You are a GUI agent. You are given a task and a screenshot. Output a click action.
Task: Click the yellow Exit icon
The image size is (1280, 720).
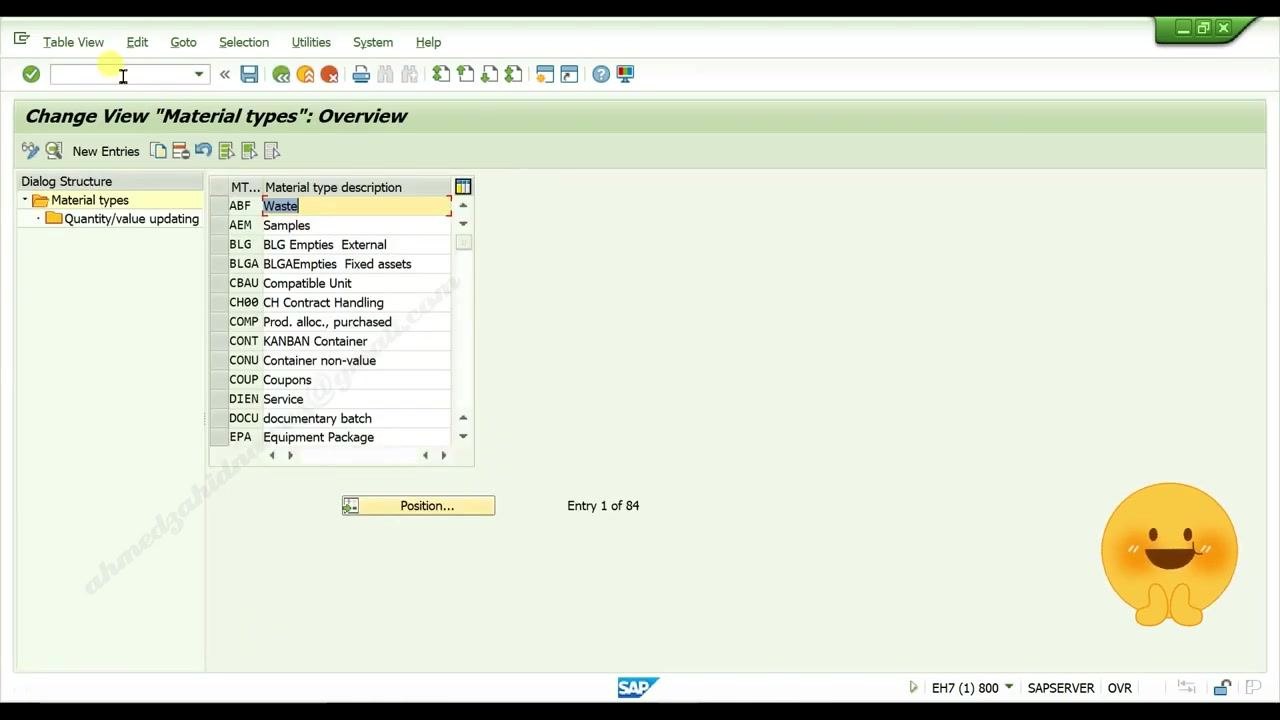pyautogui.click(x=305, y=74)
